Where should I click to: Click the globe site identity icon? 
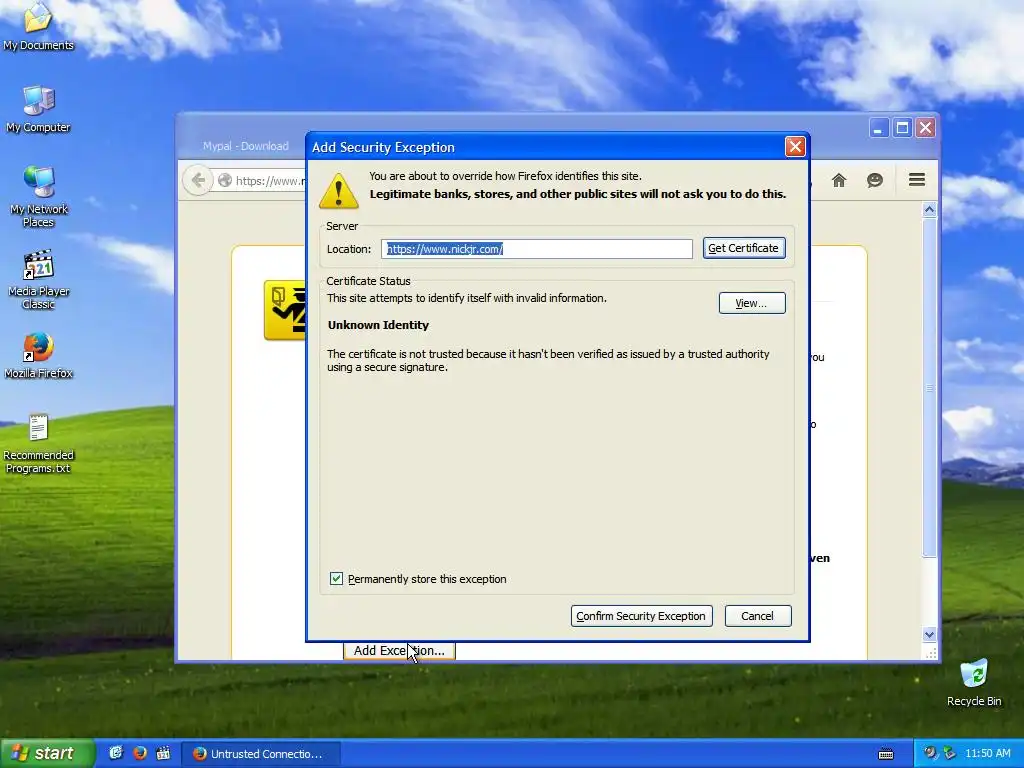[225, 180]
